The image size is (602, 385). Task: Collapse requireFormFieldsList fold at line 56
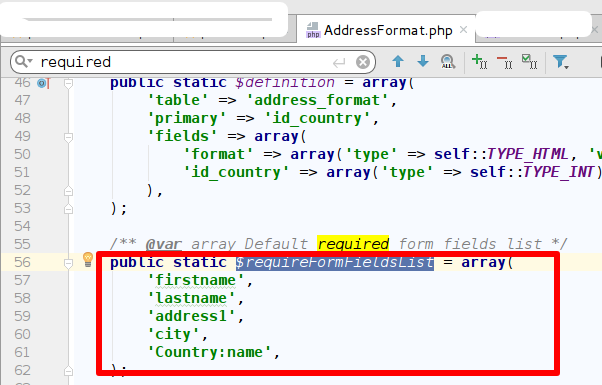pyautogui.click(x=68, y=263)
